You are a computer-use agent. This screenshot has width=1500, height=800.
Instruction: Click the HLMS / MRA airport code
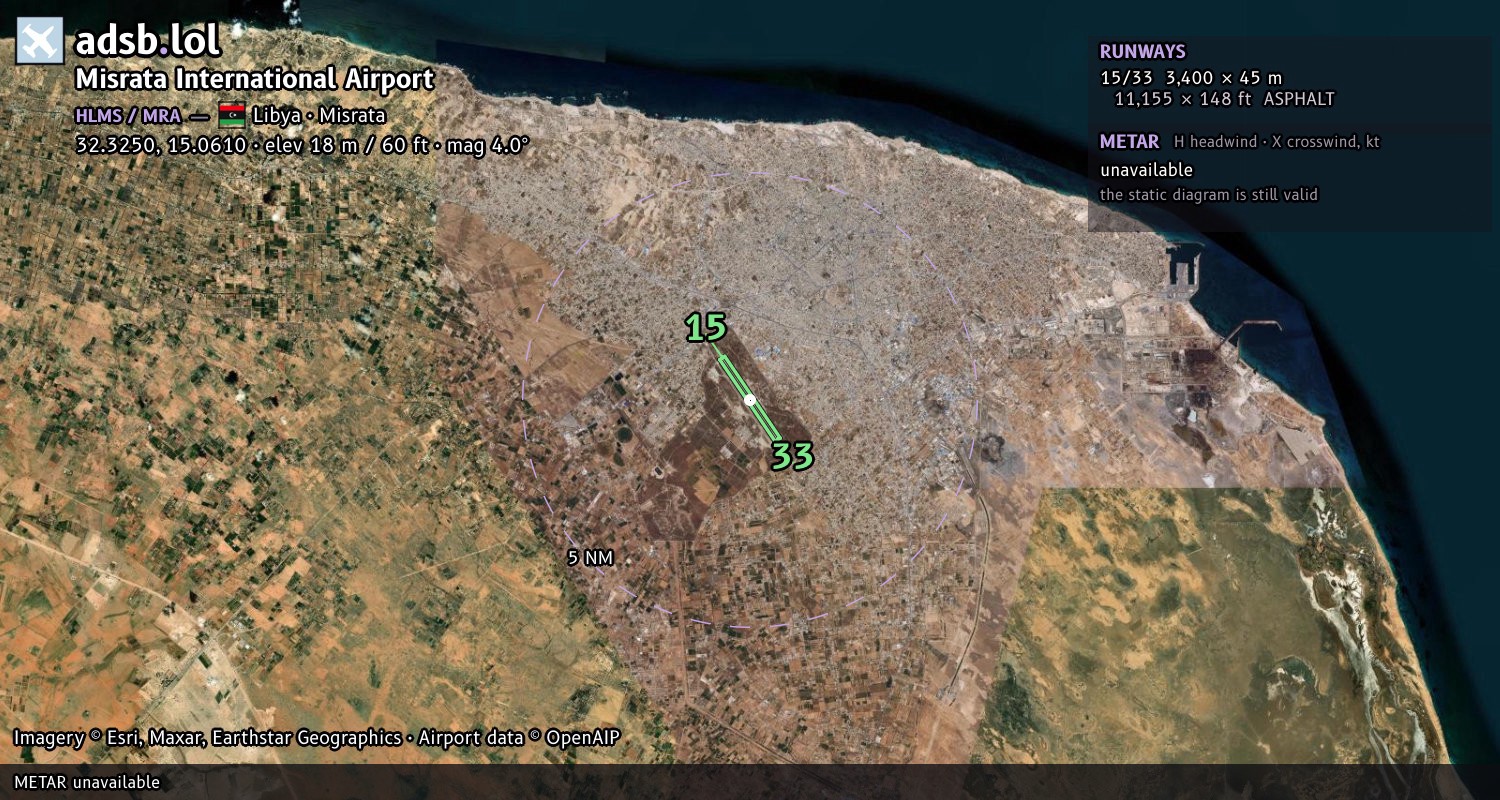click(x=128, y=115)
